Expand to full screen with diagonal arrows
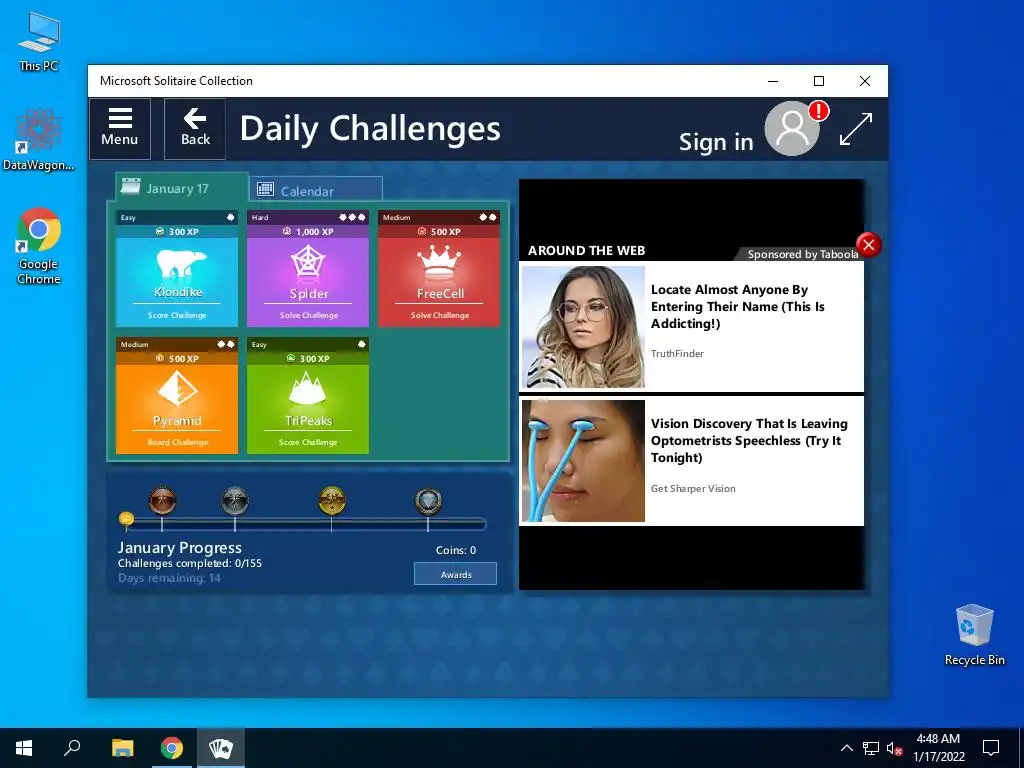This screenshot has height=768, width=1024. pos(856,129)
